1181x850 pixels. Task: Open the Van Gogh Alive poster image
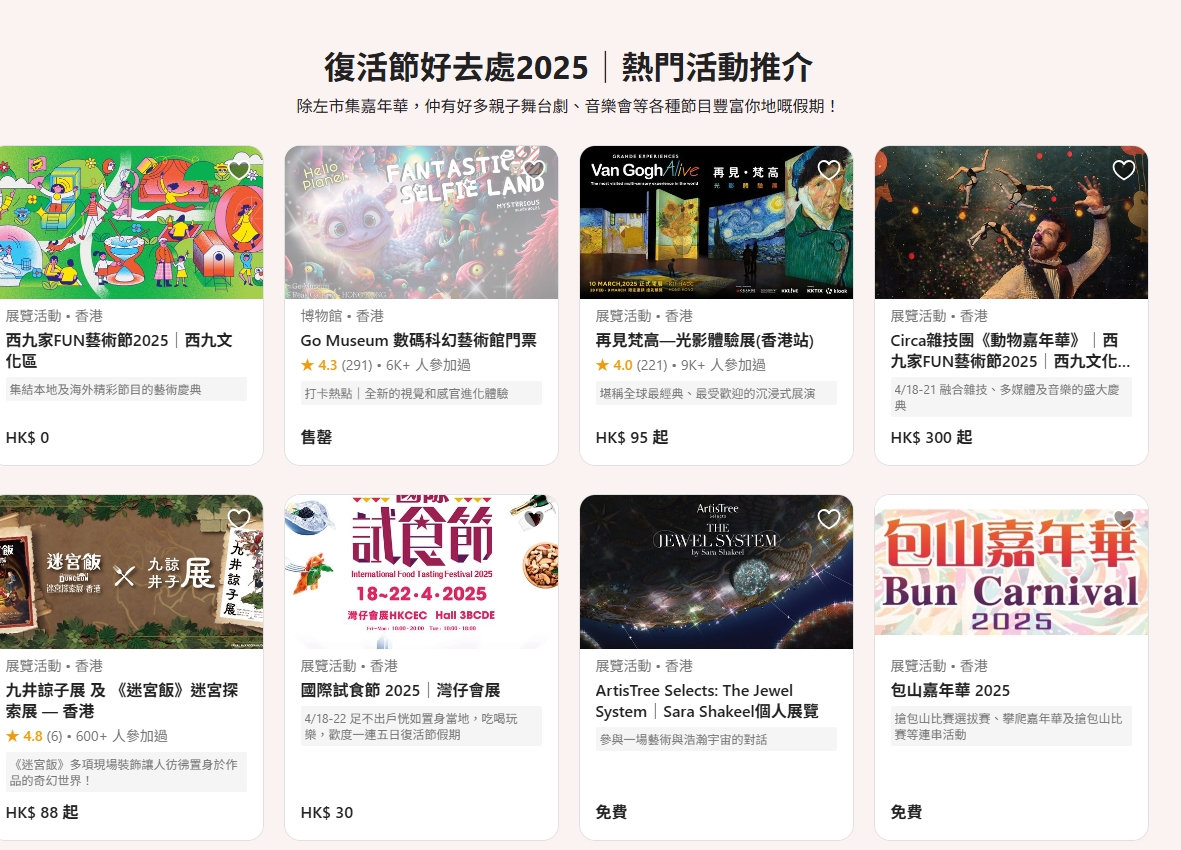pyautogui.click(x=716, y=223)
